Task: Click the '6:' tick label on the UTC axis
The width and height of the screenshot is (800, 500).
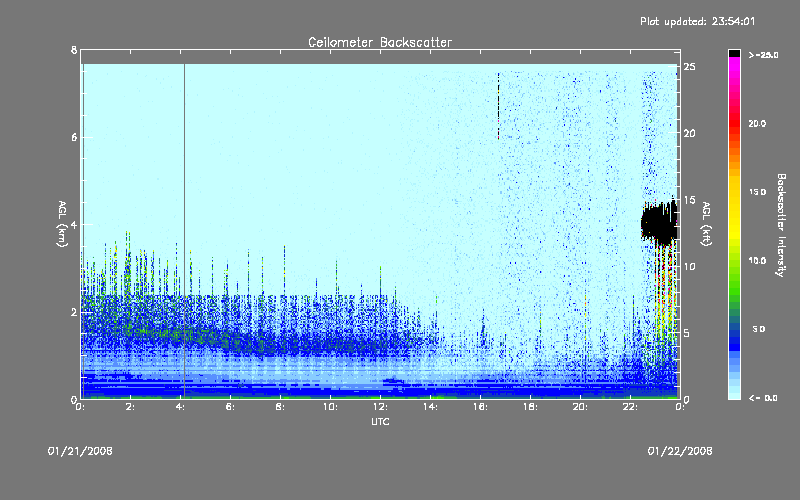Action: click(x=231, y=407)
